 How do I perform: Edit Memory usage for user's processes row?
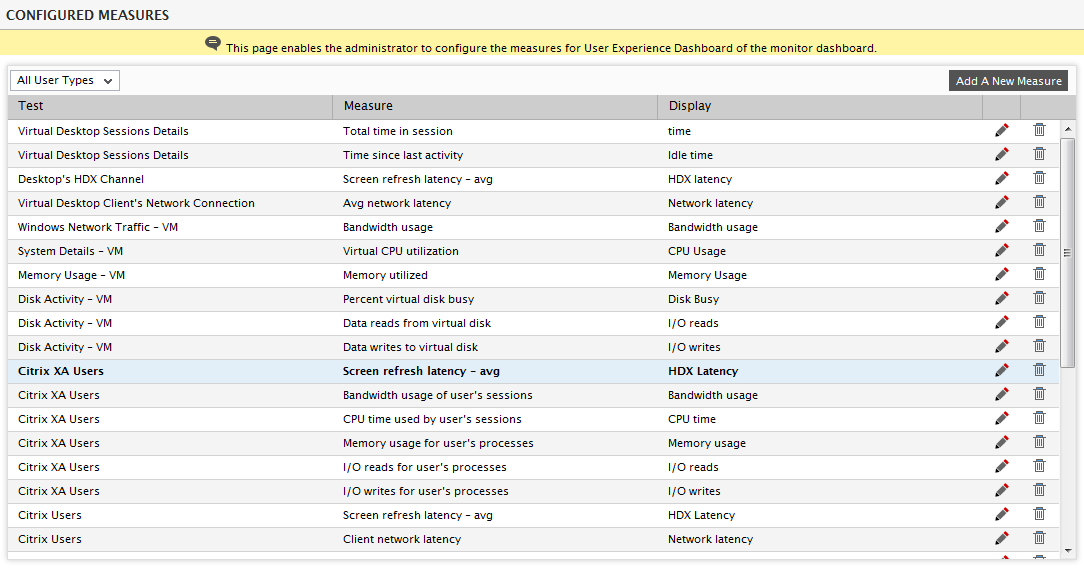point(1002,442)
